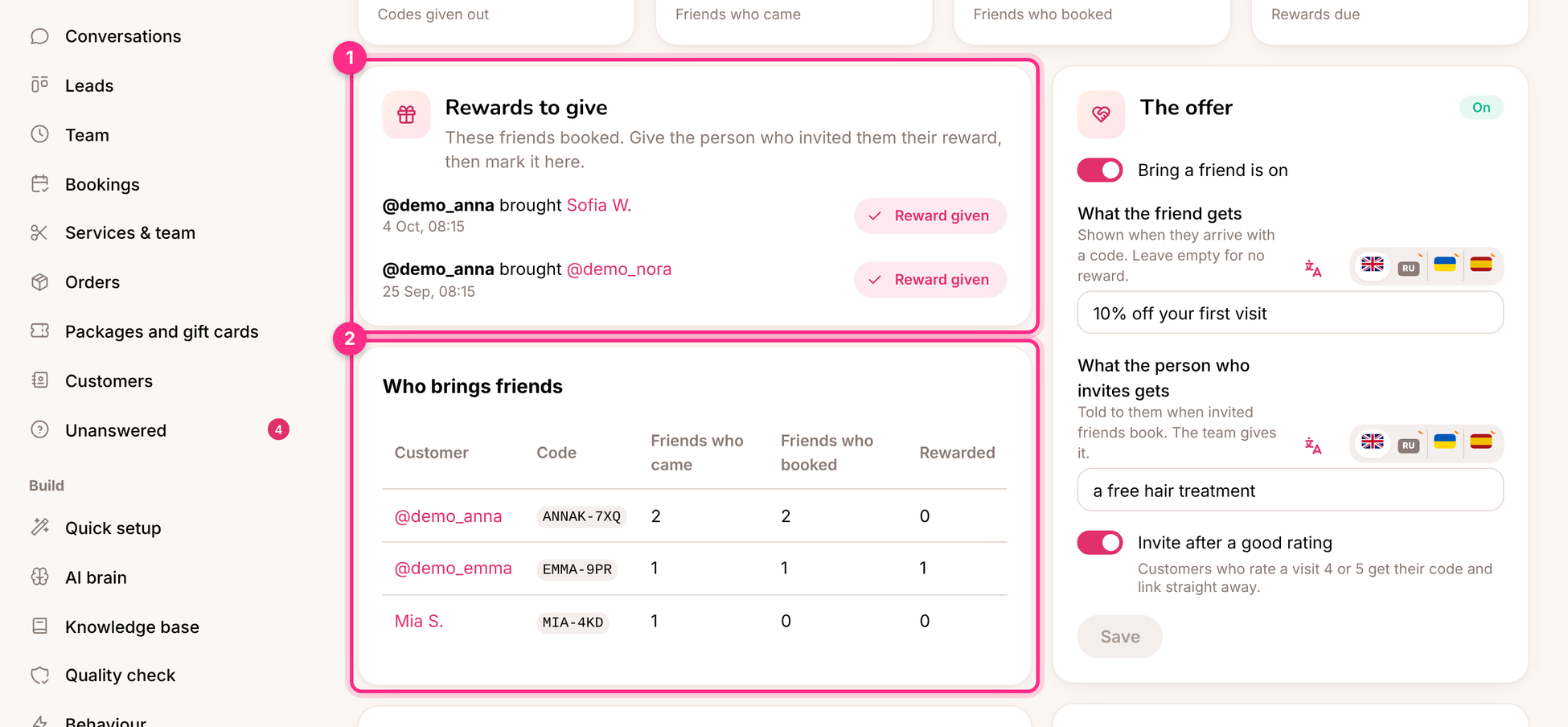The image size is (1568, 727).
Task: Open Mia S. customer link
Action: (x=419, y=621)
